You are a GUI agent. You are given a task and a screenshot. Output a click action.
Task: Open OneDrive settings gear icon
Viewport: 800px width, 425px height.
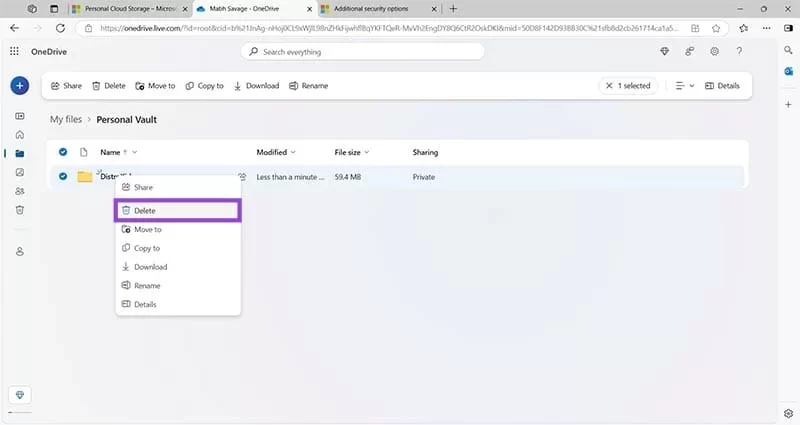point(715,51)
